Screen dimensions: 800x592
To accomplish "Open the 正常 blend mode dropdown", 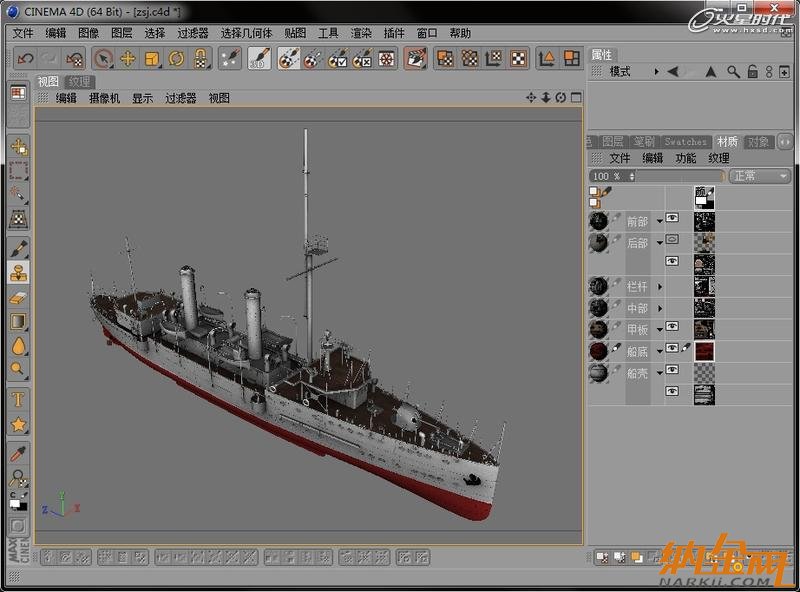I will (x=758, y=176).
